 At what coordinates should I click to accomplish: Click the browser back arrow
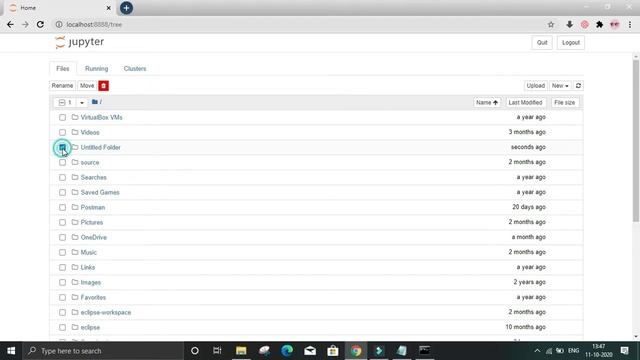pos(10,24)
